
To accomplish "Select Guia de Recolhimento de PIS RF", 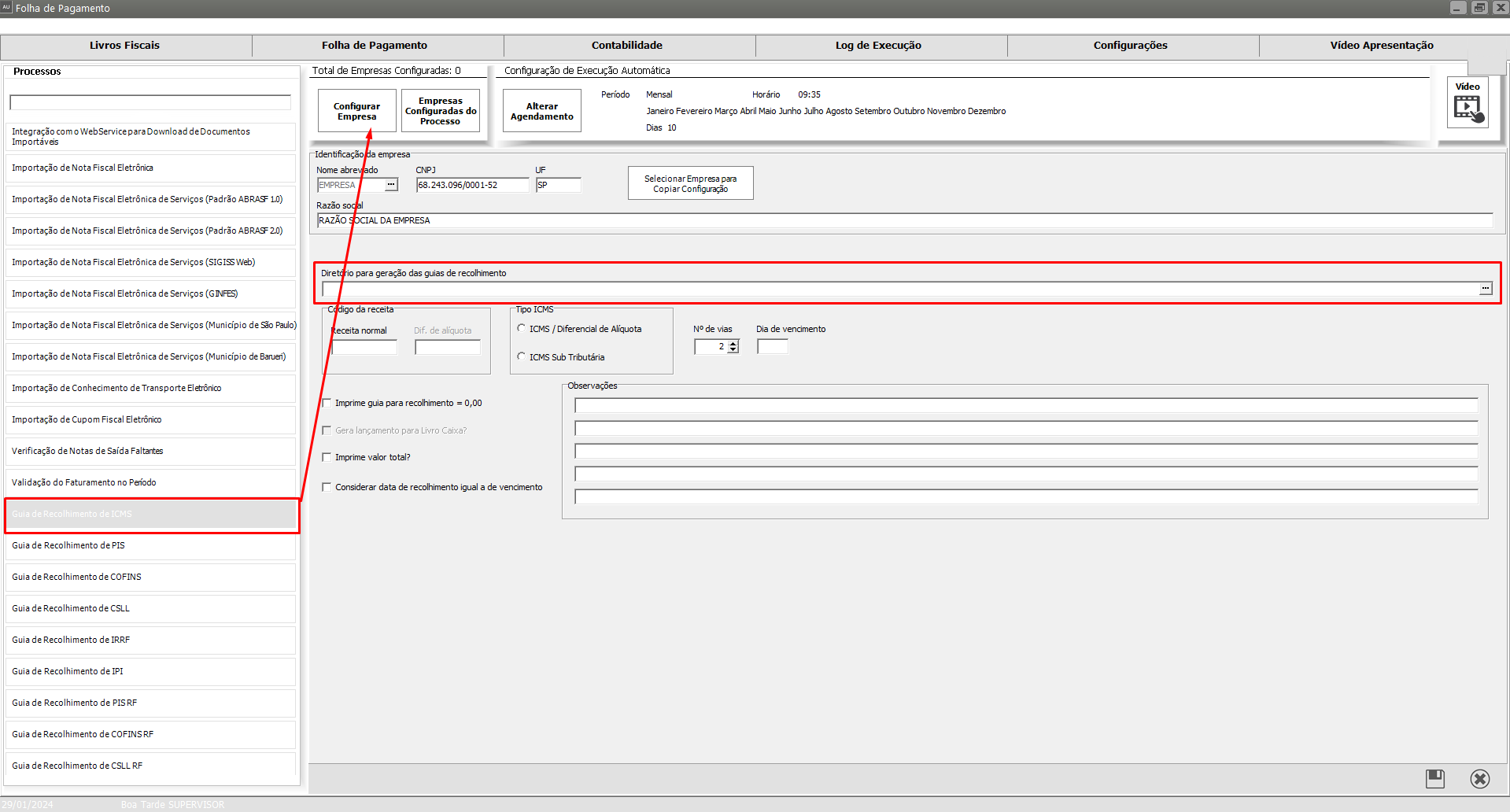I will pyautogui.click(x=150, y=703).
